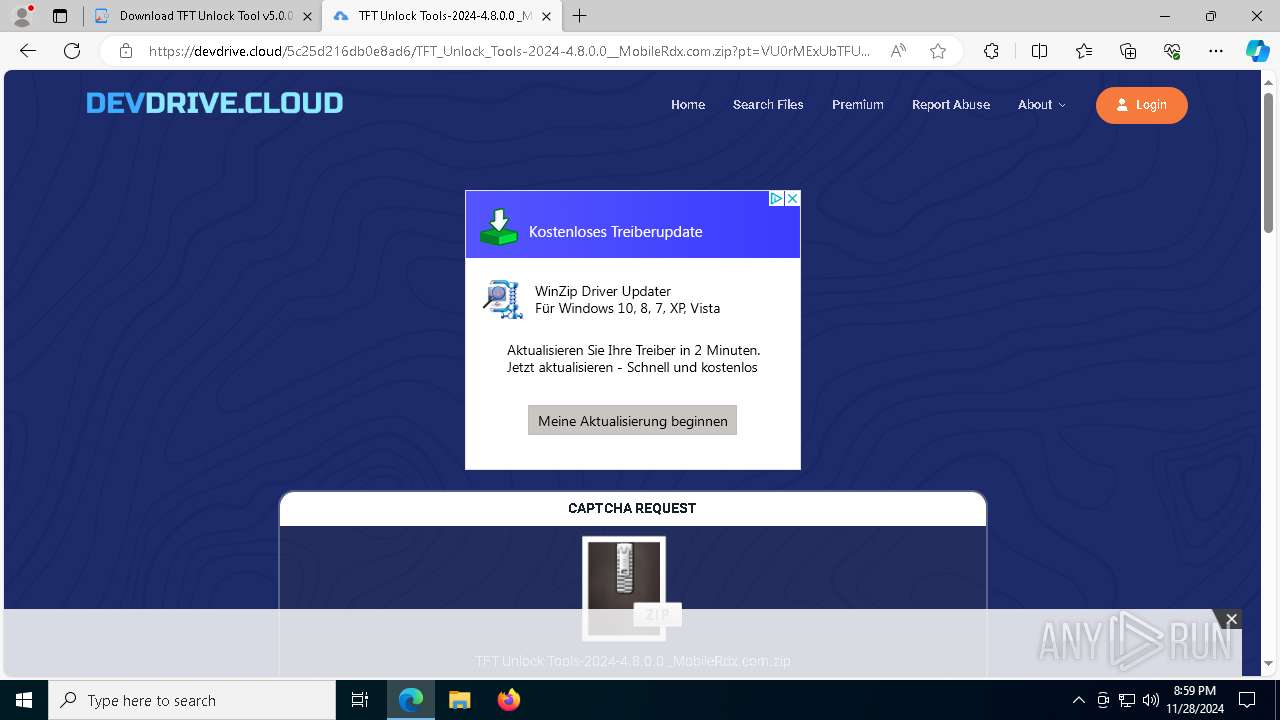Image resolution: width=1280 pixels, height=720 pixels.
Task: Close the TFT Unlock Tools-2024 tab
Action: tap(546, 16)
